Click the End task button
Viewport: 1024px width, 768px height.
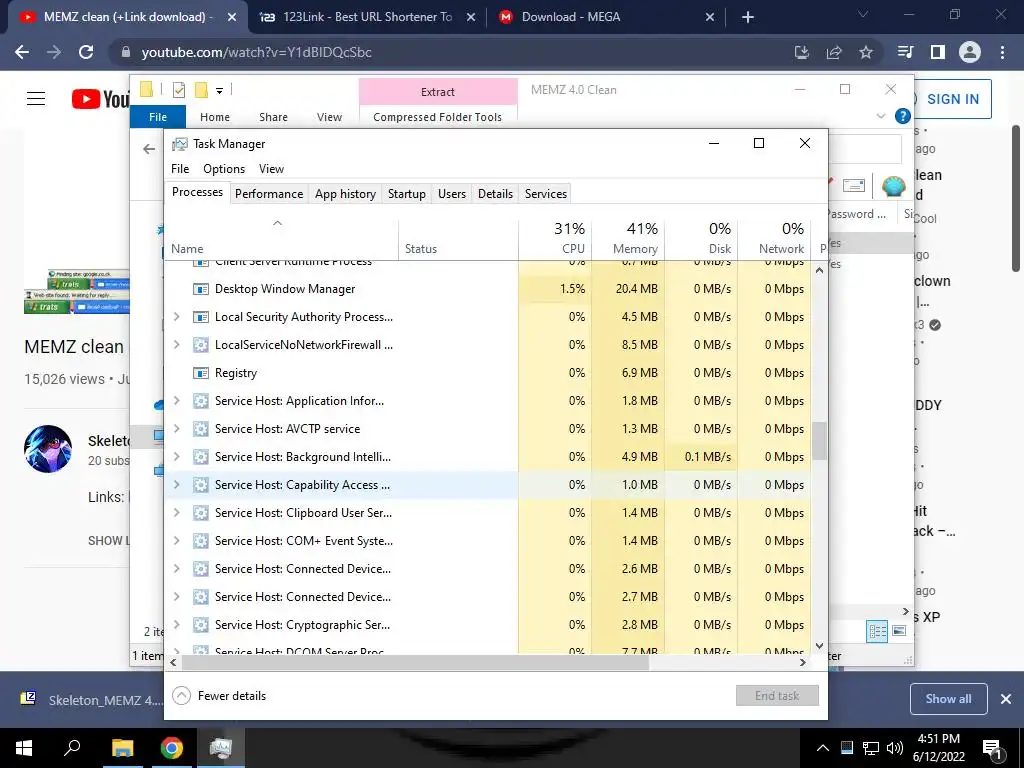click(x=777, y=696)
